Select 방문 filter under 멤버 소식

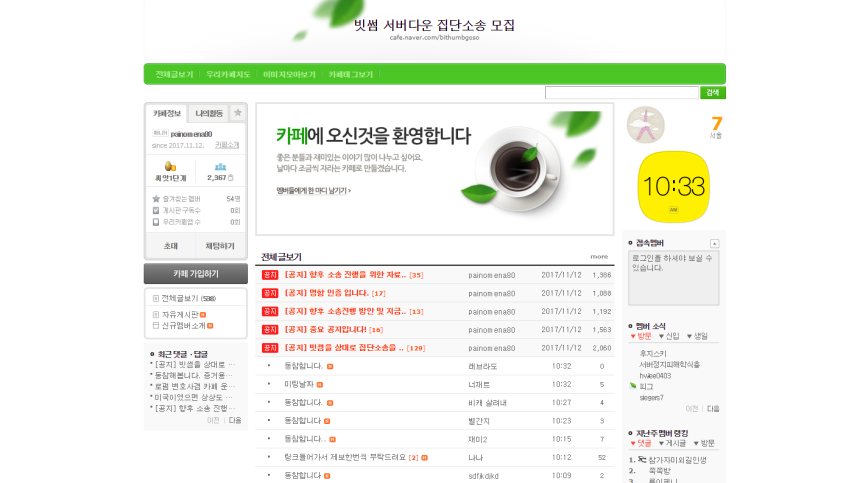click(641, 336)
